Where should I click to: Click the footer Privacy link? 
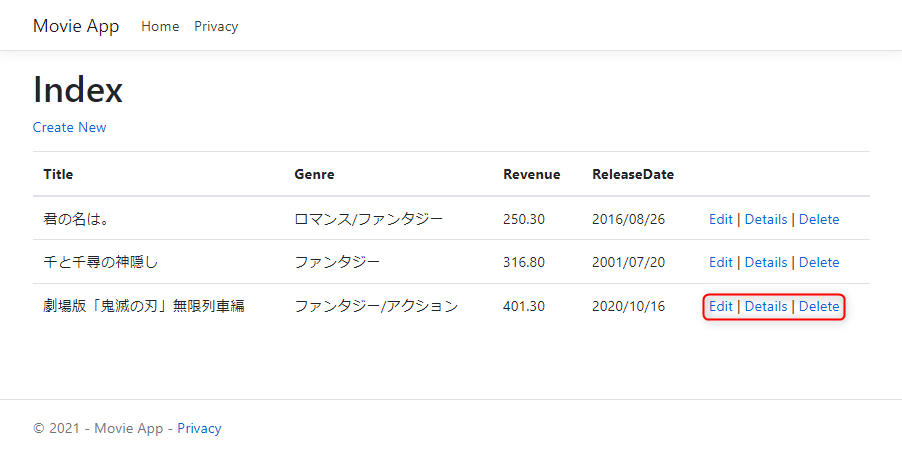coord(199,428)
